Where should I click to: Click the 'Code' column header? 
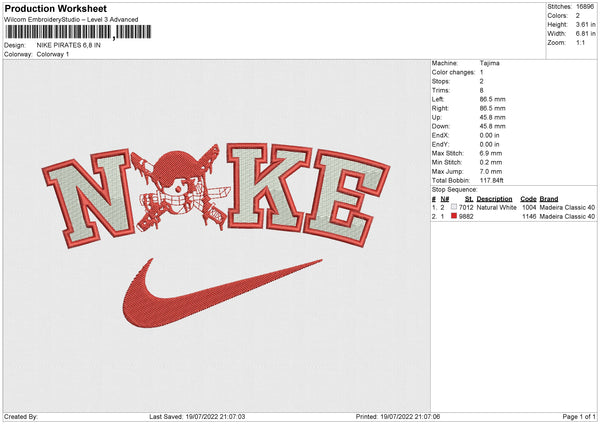tap(528, 199)
